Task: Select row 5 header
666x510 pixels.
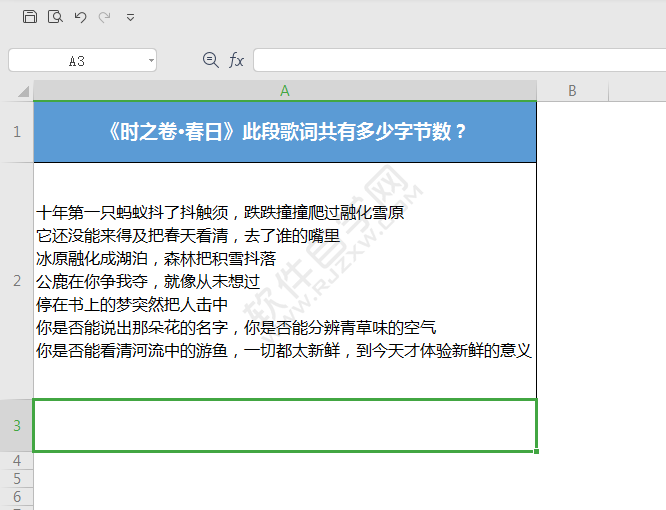Action: point(17,478)
